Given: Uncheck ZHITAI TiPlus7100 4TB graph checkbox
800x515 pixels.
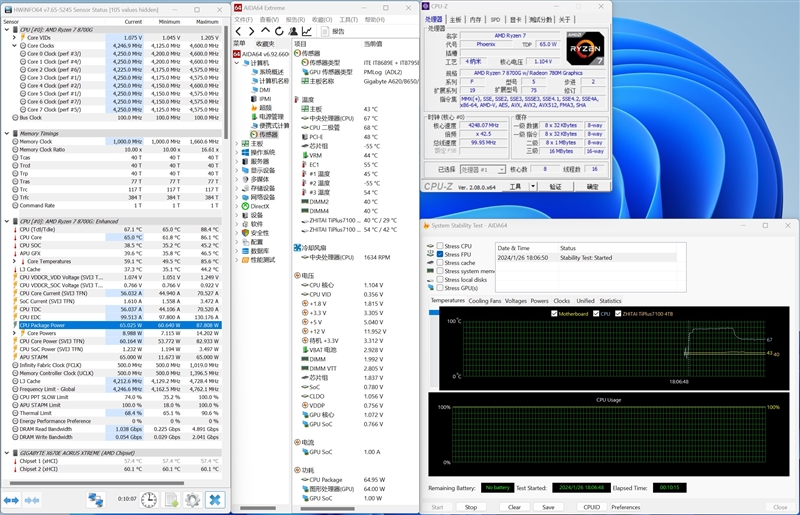Looking at the screenshot, I should coord(618,313).
